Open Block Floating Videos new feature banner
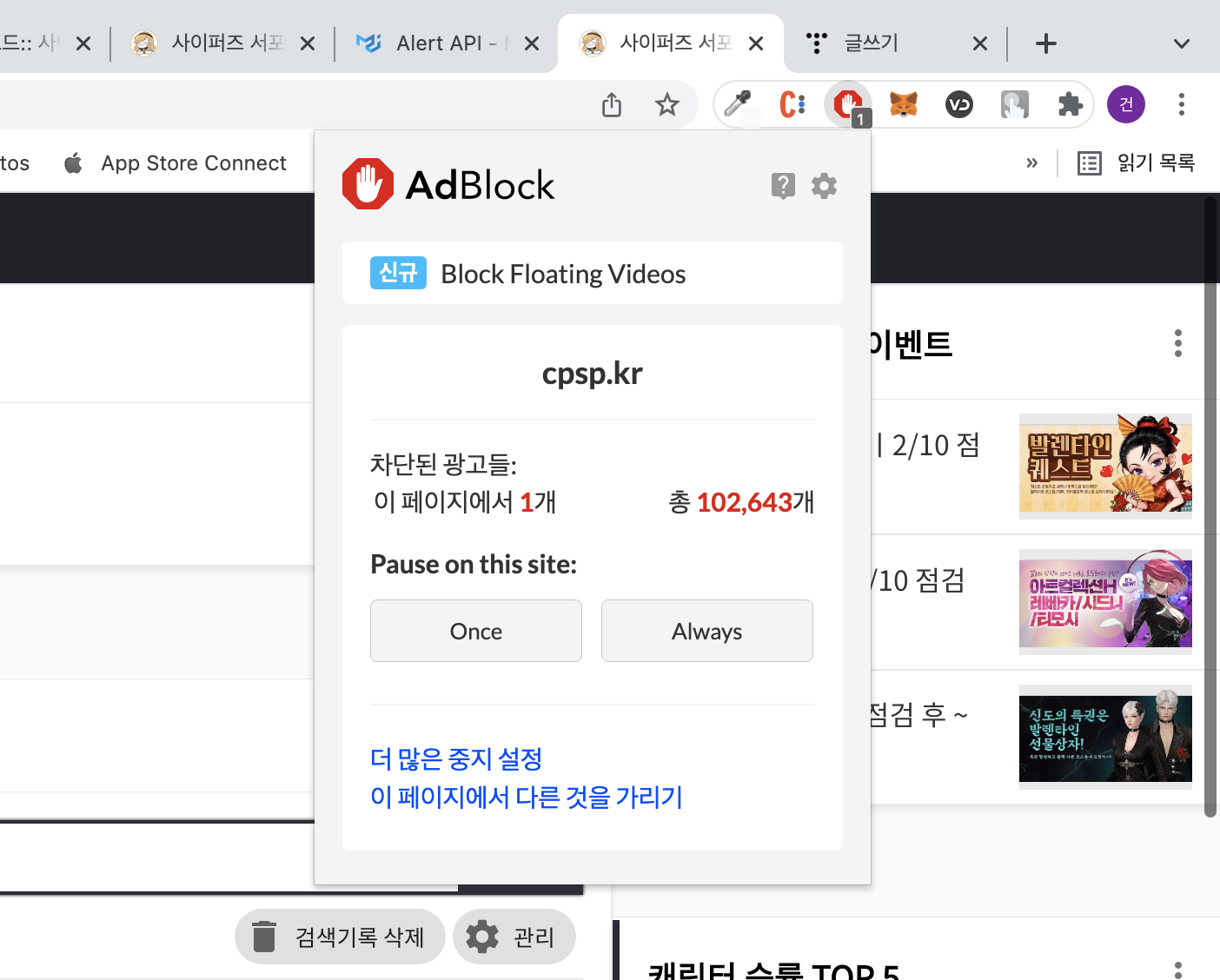Image resolution: width=1220 pixels, height=980 pixels. tap(593, 273)
